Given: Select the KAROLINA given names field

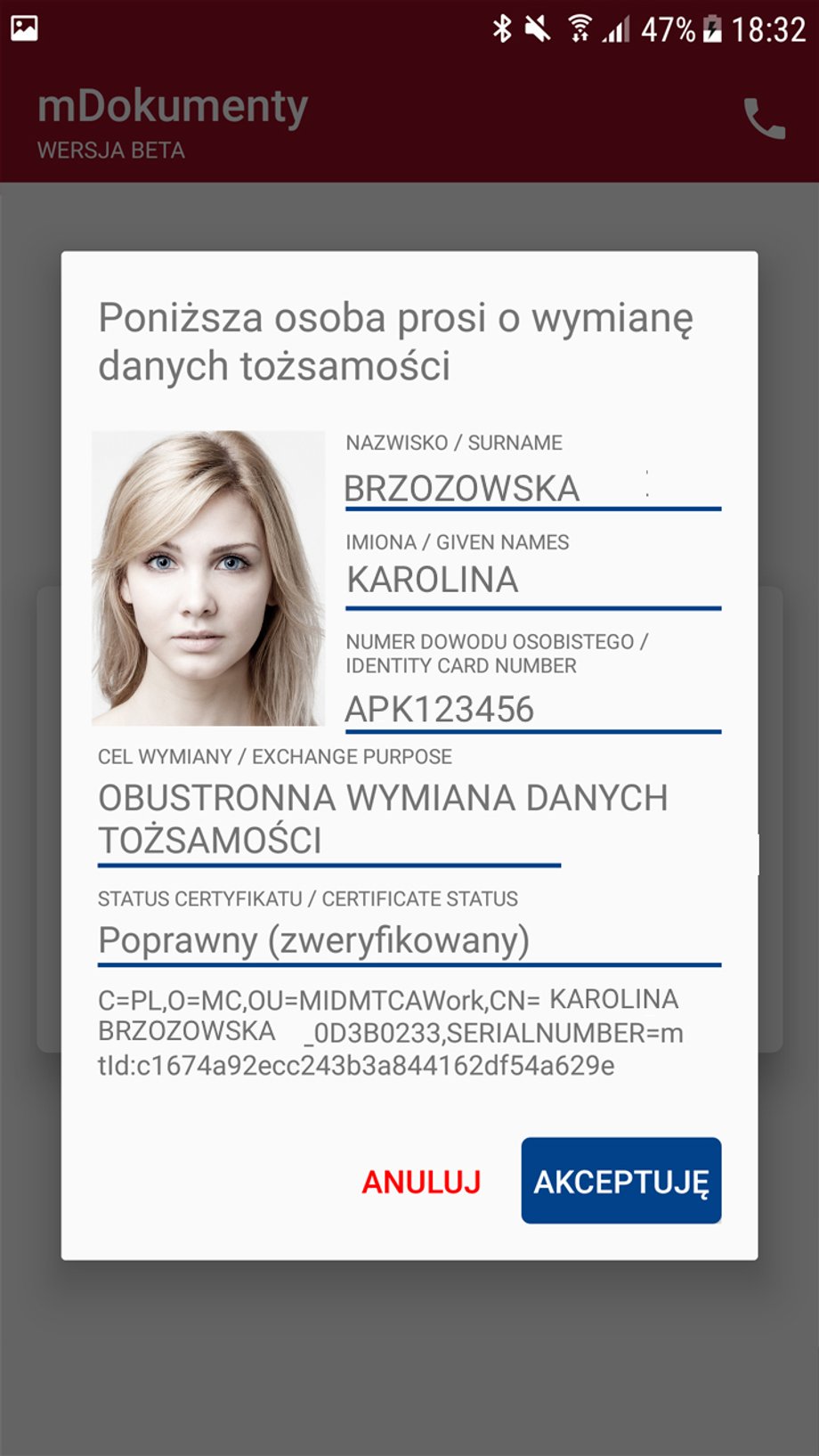Looking at the screenshot, I should (533, 581).
